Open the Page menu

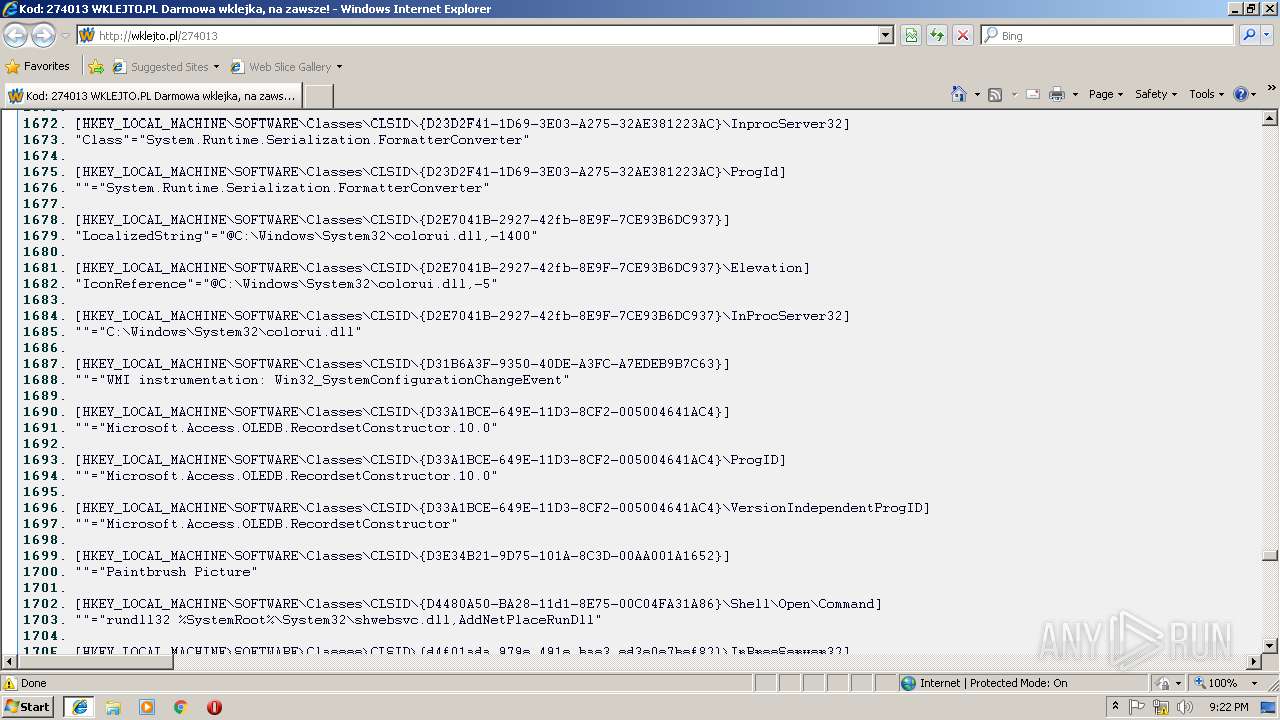click(1105, 94)
